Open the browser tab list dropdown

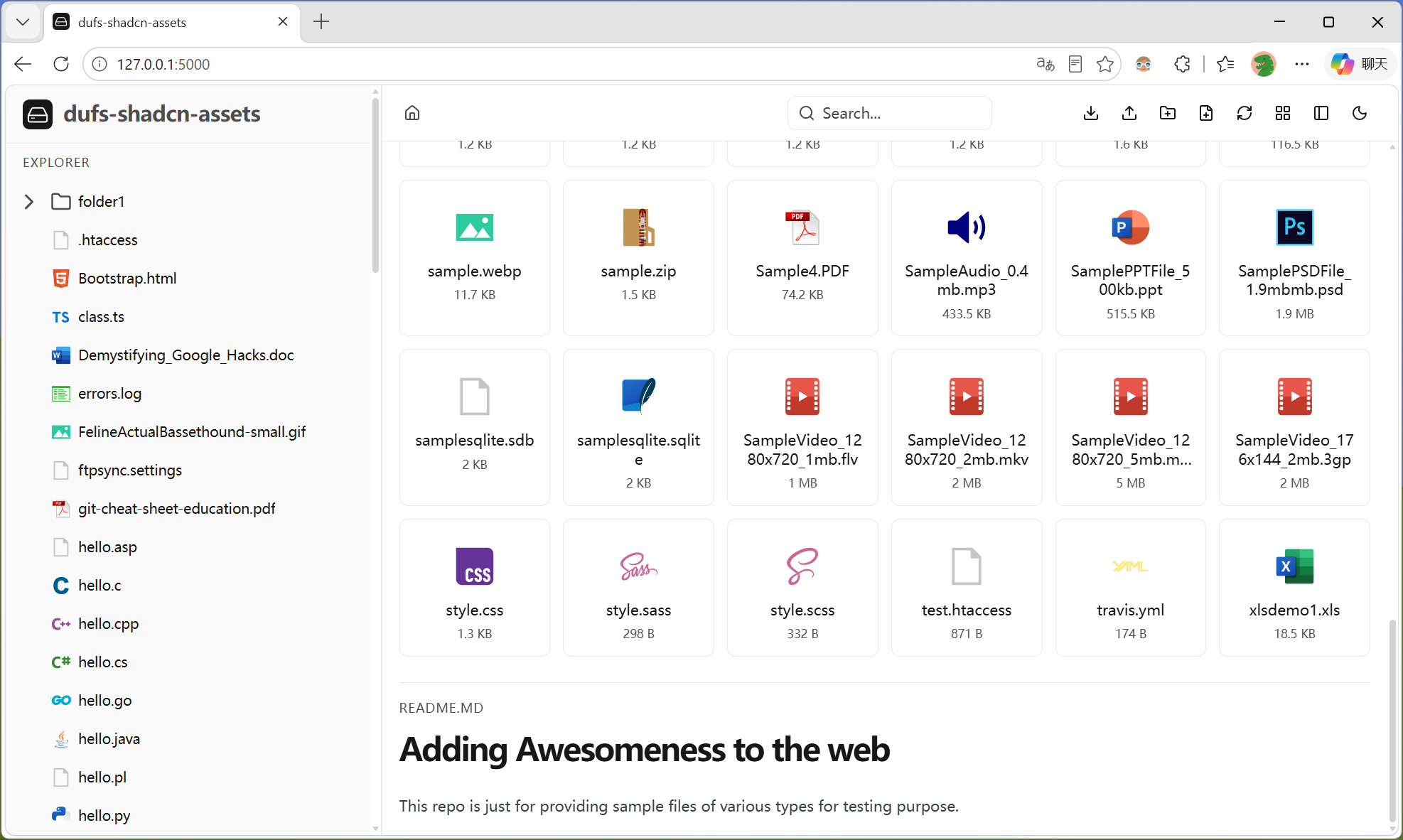(x=23, y=22)
